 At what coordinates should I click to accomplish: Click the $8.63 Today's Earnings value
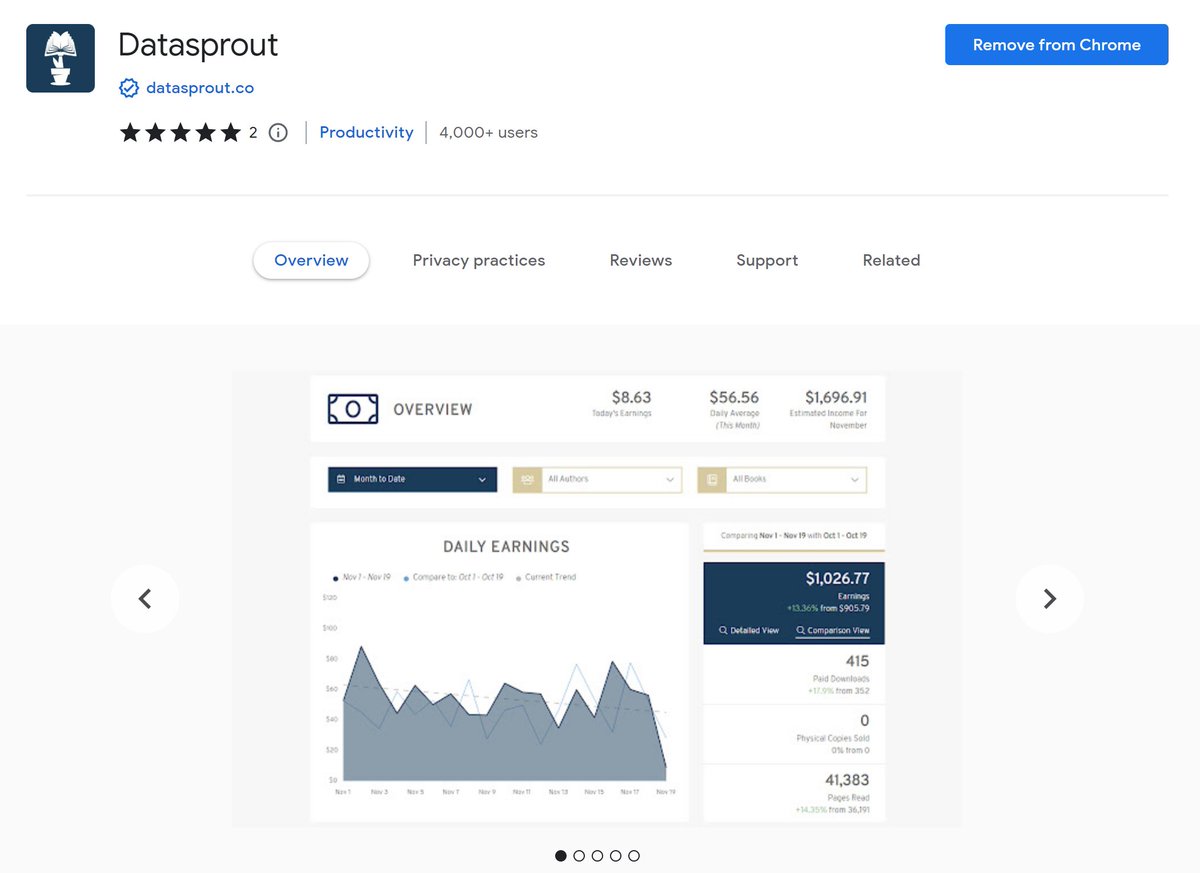(631, 397)
